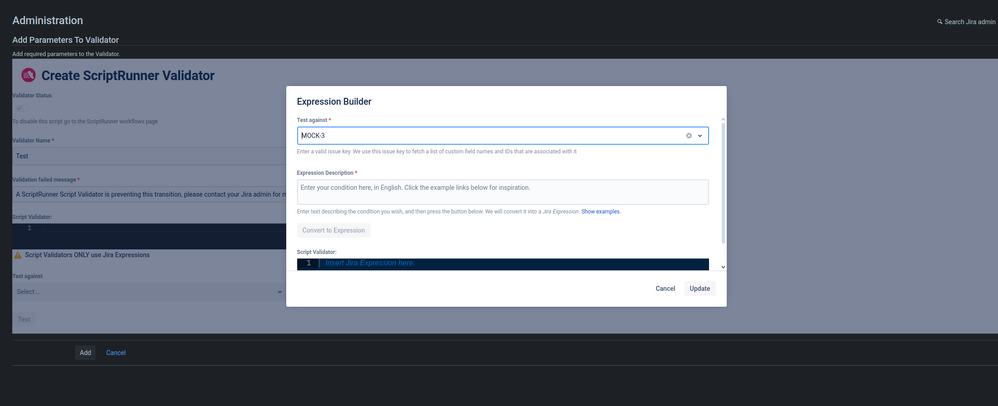Click the background Script Validator code editor
This screenshot has height=406, width=998.
click(x=149, y=236)
